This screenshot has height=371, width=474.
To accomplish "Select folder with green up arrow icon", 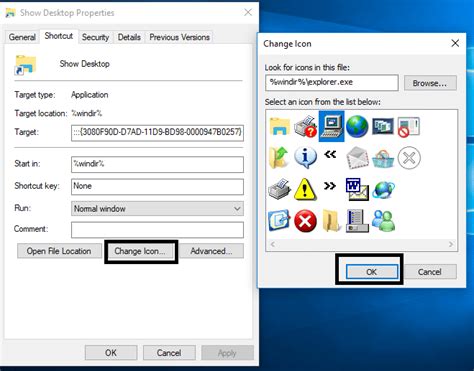I will pyautogui.click(x=278, y=157).
